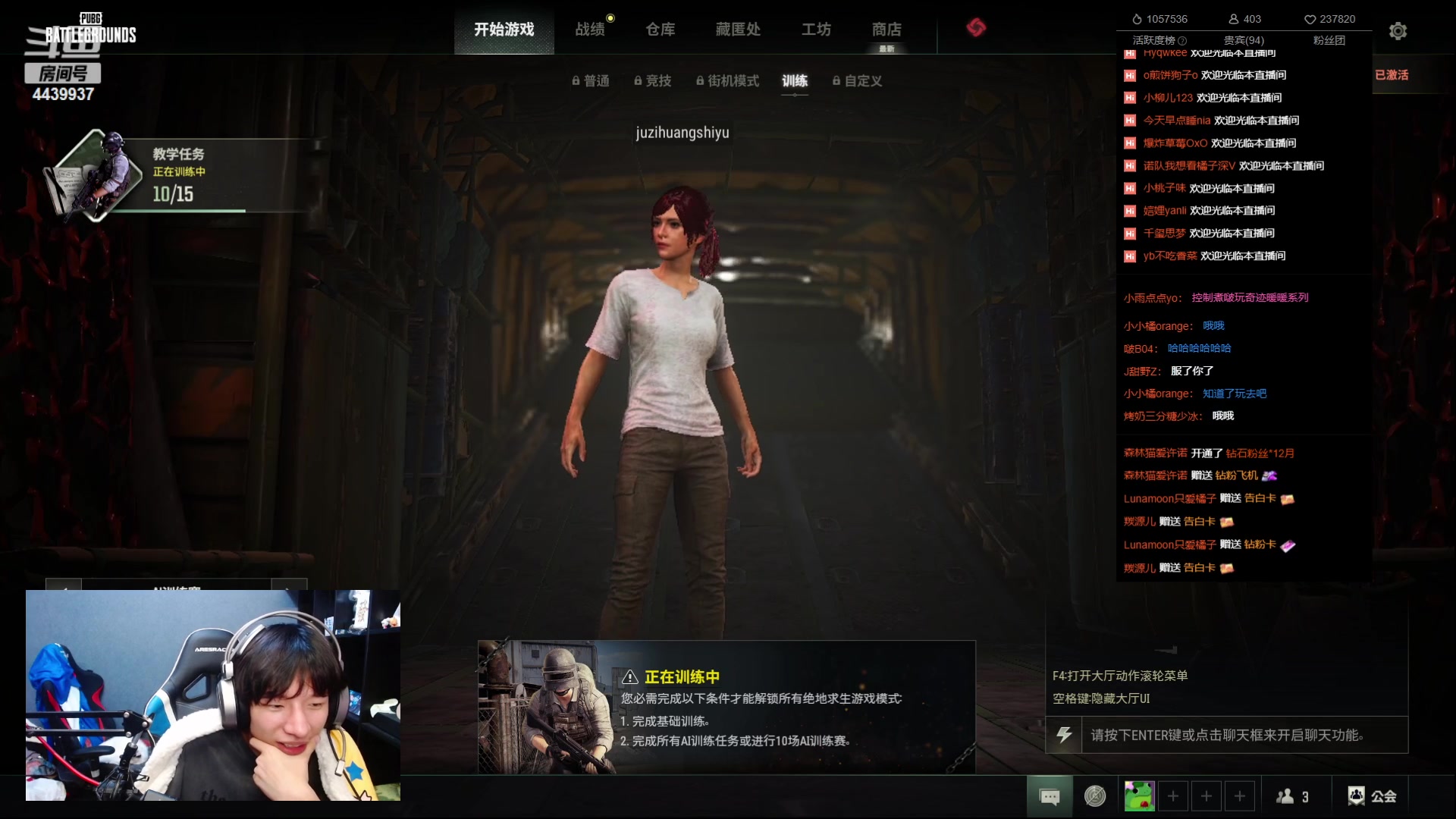Click the heart likes counter 237820
The width and height of the screenshot is (1456, 819).
click(x=1329, y=19)
